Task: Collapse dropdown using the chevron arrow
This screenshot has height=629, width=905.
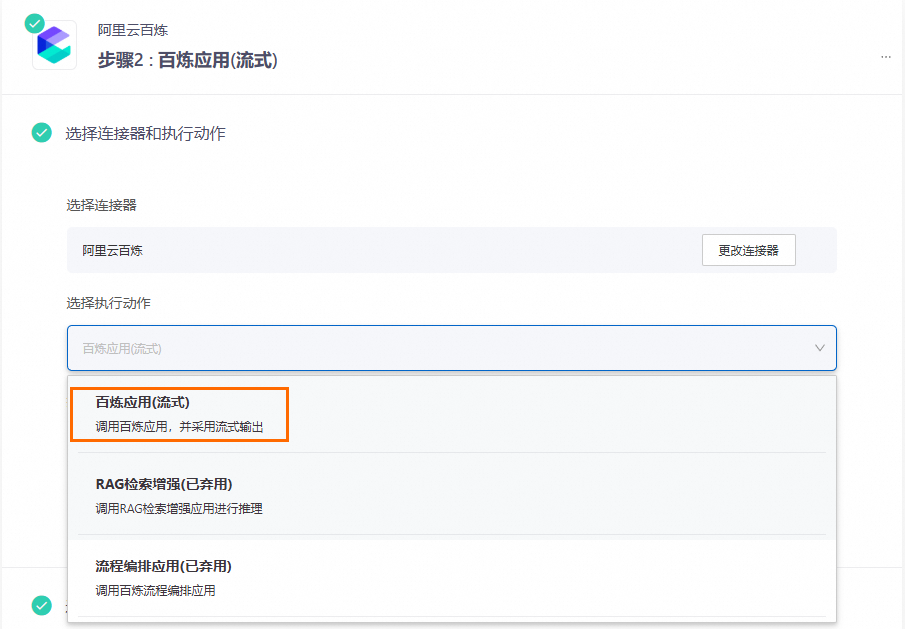Action: pyautogui.click(x=820, y=348)
